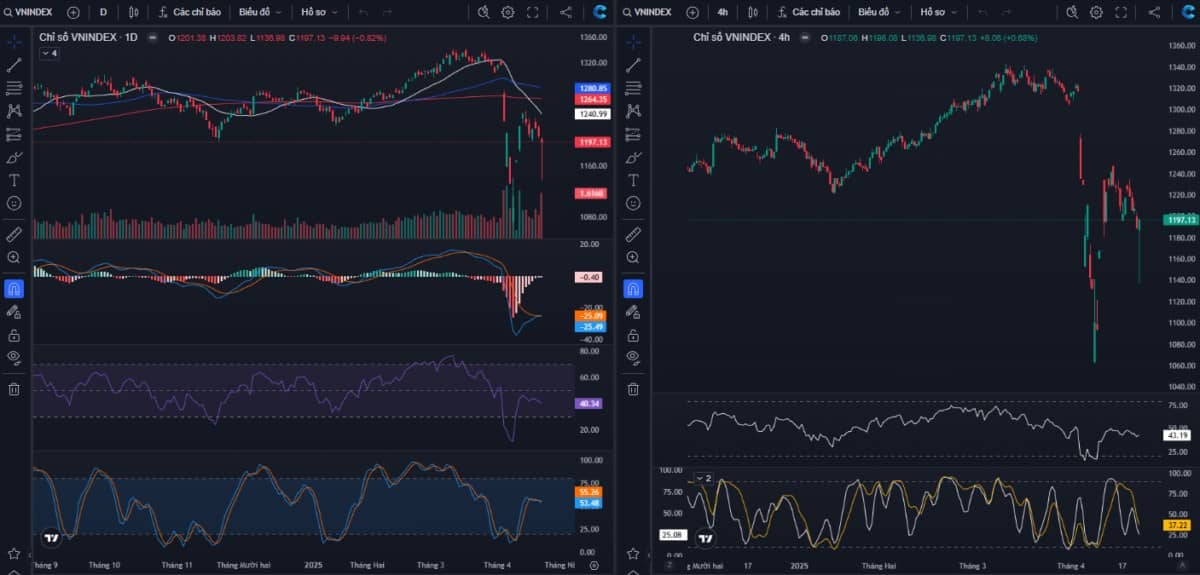
Task: Open chart settings gear in left chart toolbar
Action: (508, 12)
